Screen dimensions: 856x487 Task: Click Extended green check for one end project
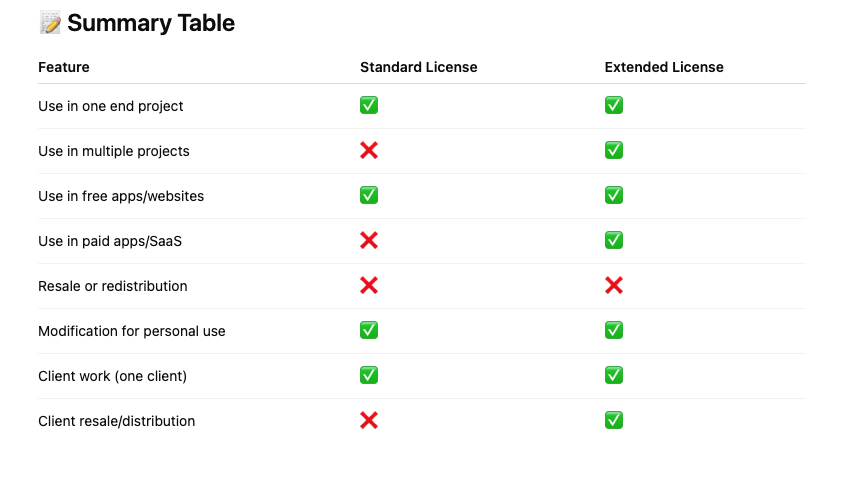[614, 105]
